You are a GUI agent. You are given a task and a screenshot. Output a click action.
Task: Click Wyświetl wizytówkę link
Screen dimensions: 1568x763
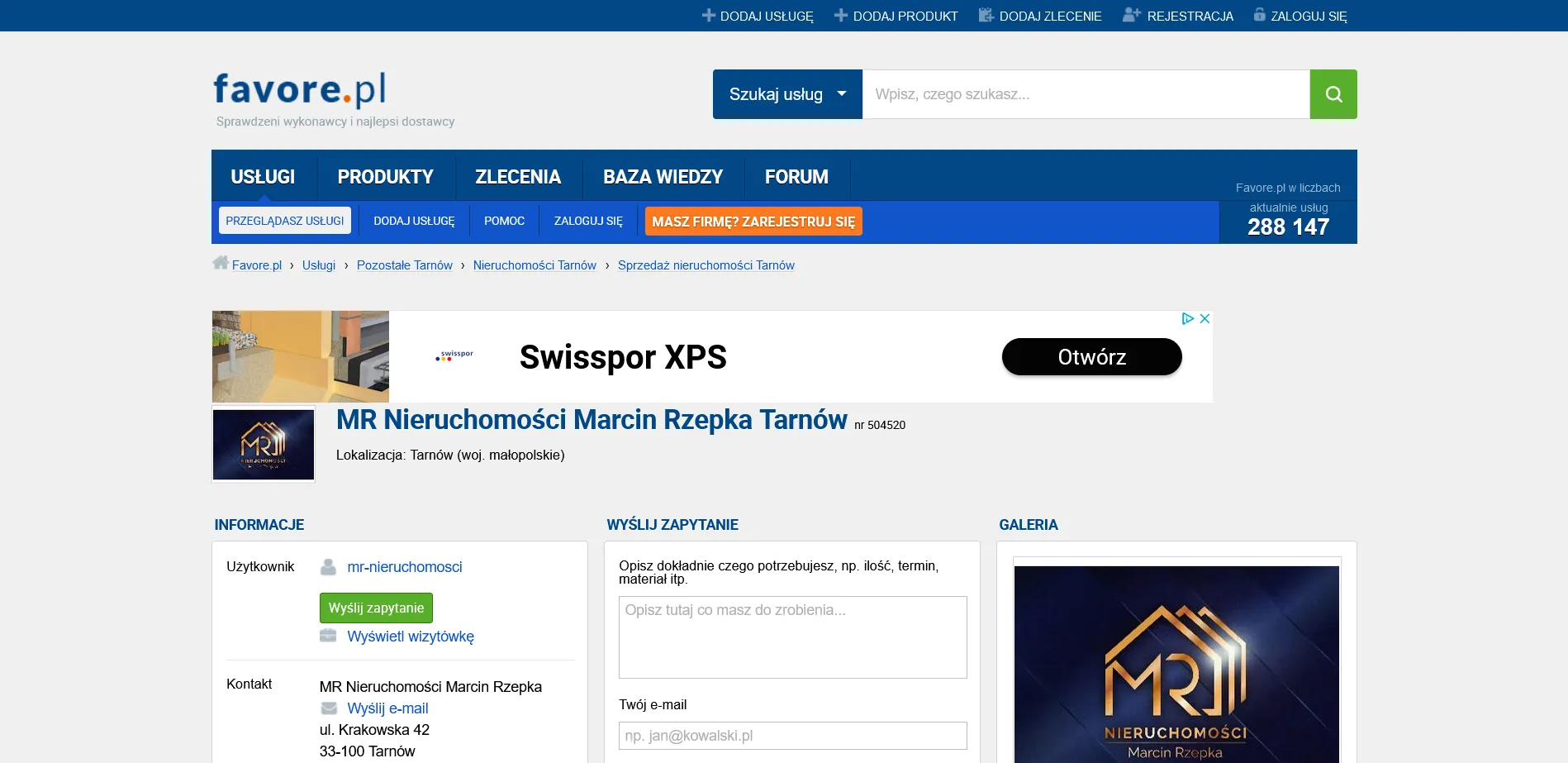411,637
